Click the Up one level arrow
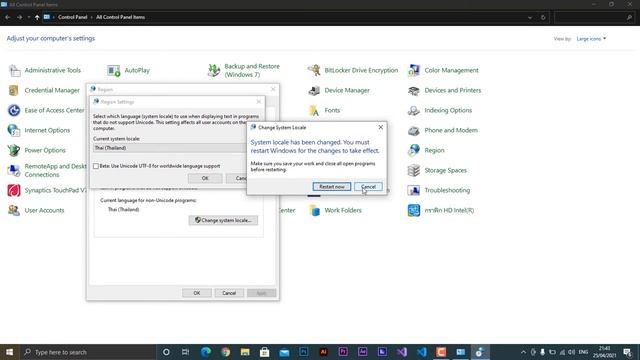640x360 pixels. point(37,17)
